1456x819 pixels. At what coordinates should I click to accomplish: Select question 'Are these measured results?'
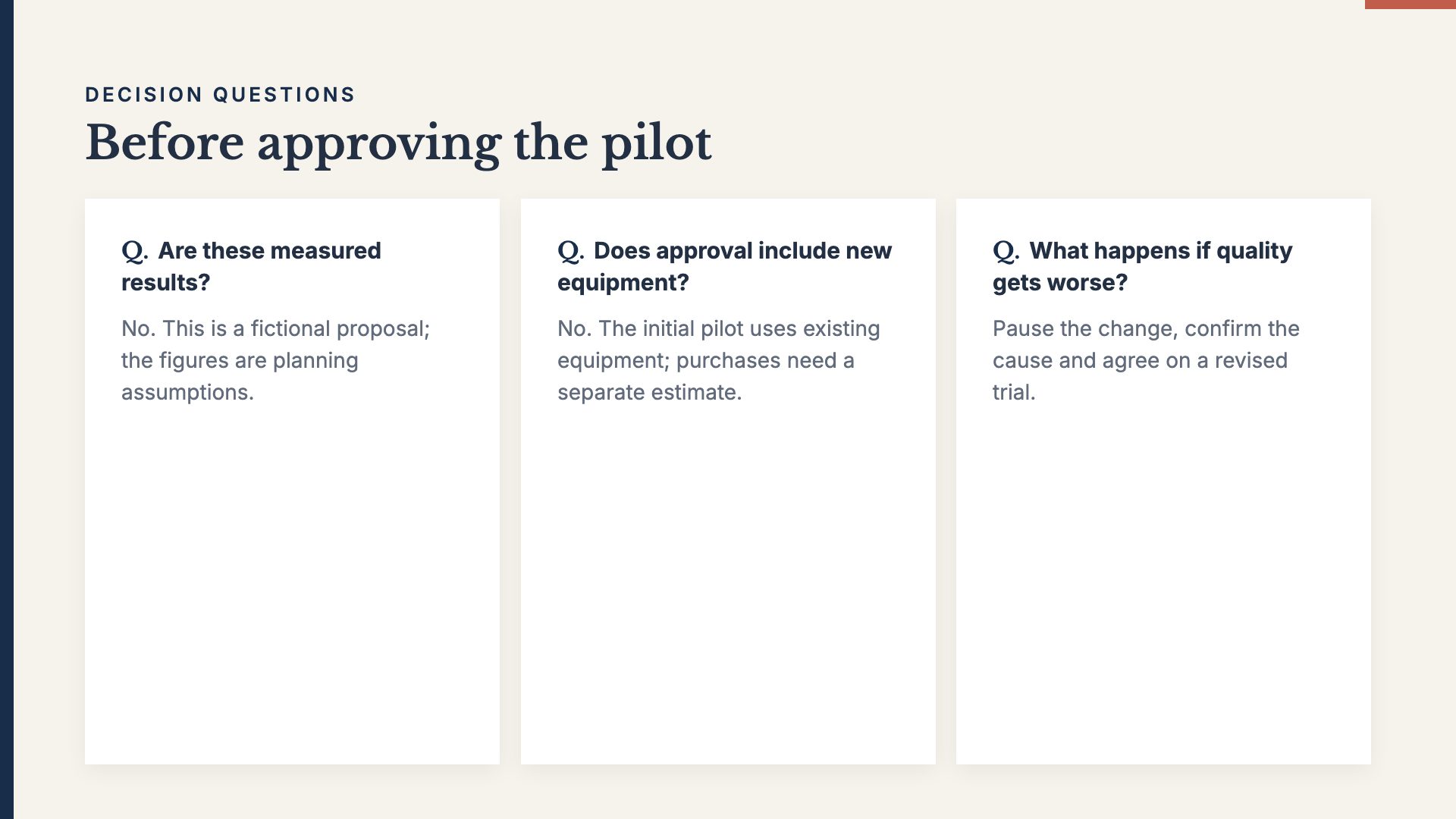pyautogui.click(x=251, y=266)
